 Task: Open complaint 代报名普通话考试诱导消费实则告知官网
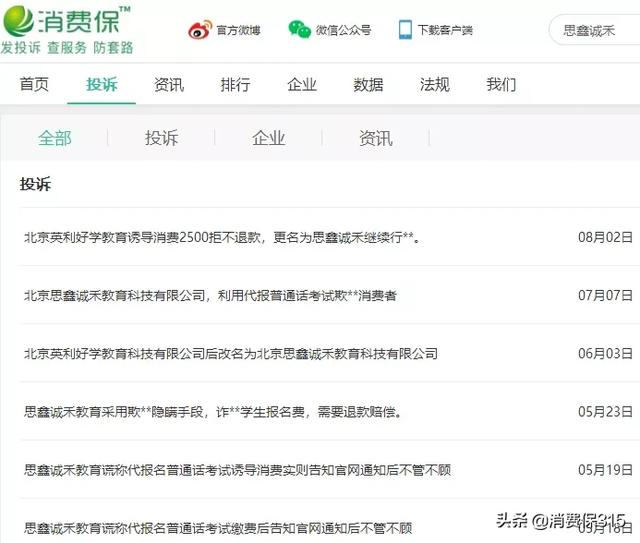[238, 470]
